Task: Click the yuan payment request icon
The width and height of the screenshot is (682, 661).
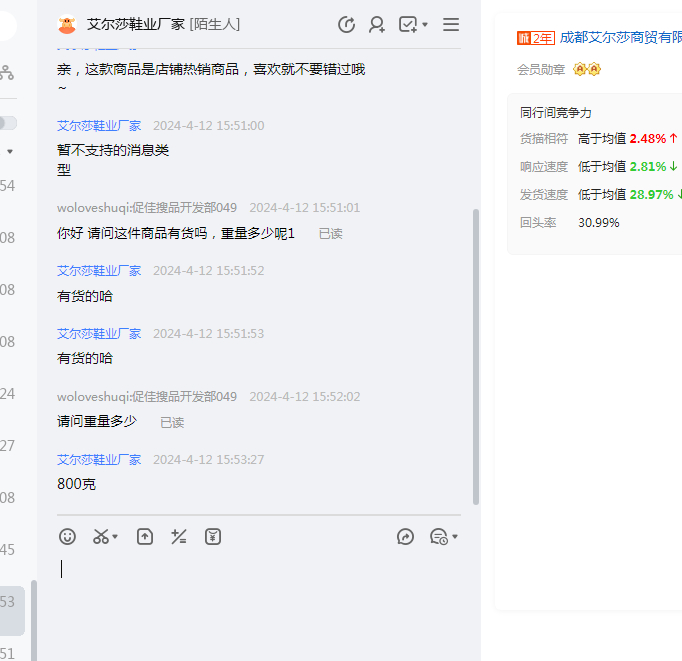Action: pyautogui.click(x=213, y=537)
